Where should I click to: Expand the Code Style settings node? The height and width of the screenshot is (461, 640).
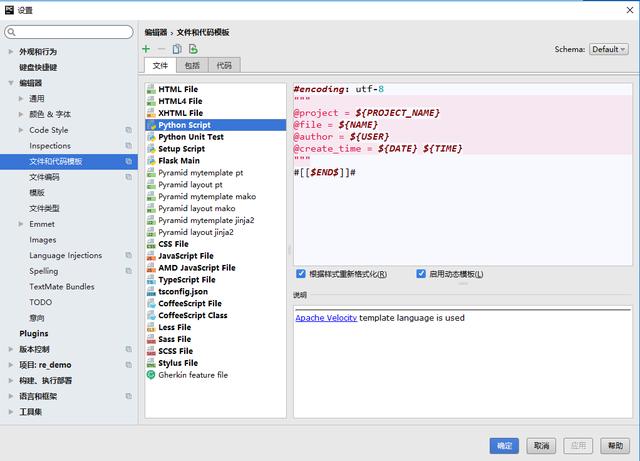coord(22,130)
